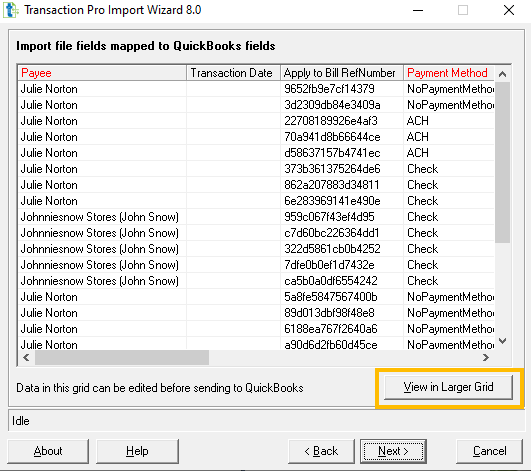Open the Help button
Viewport: 531px width, 471px height.
click(x=137, y=451)
